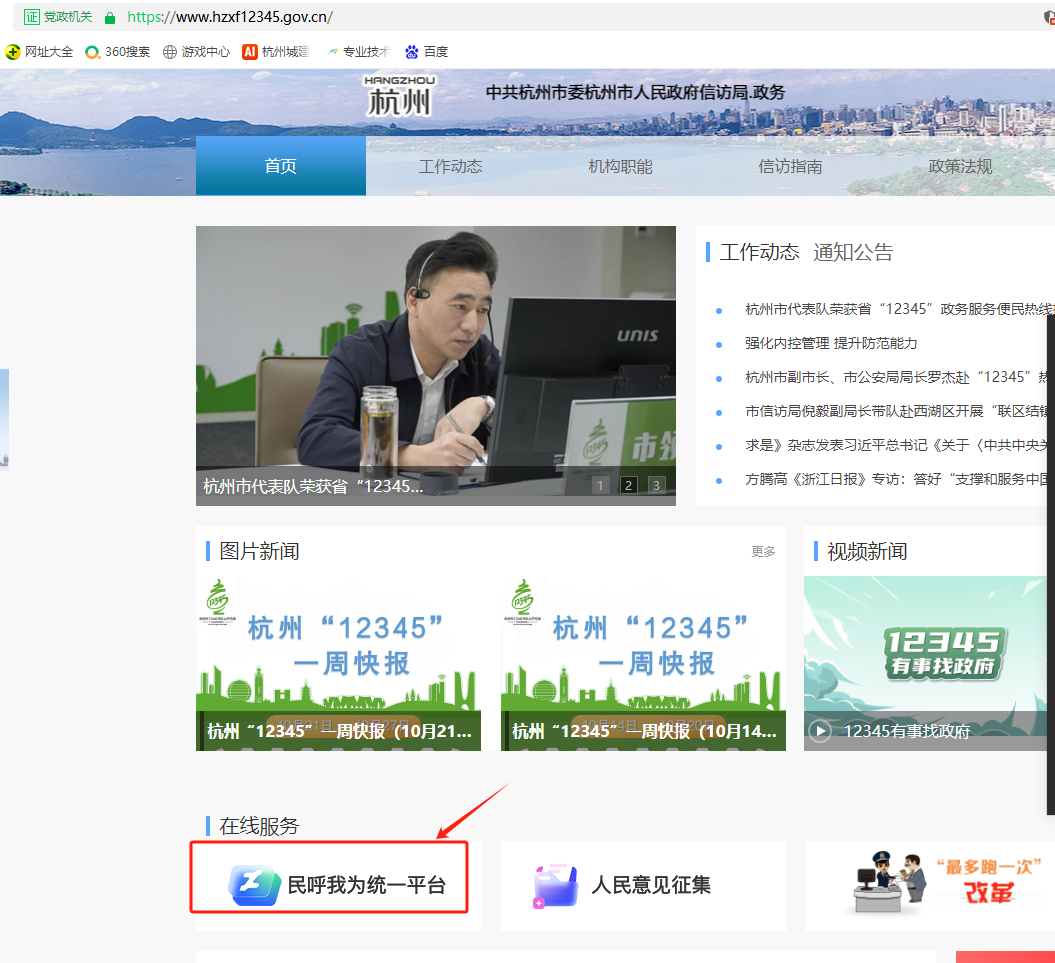
Task: Show carousel slide 2
Action: click(x=628, y=485)
